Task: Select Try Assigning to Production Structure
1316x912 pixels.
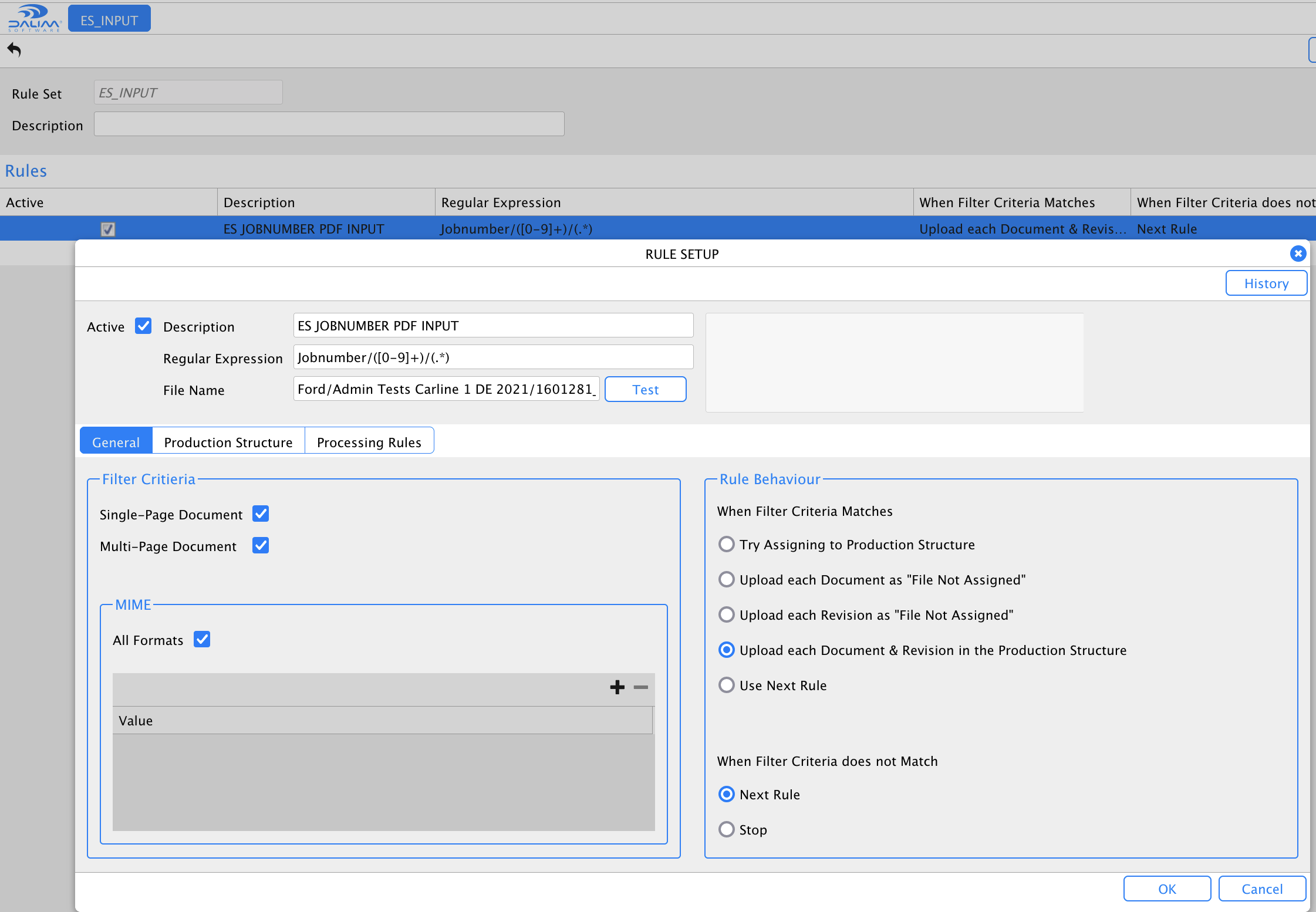Action: 727,544
